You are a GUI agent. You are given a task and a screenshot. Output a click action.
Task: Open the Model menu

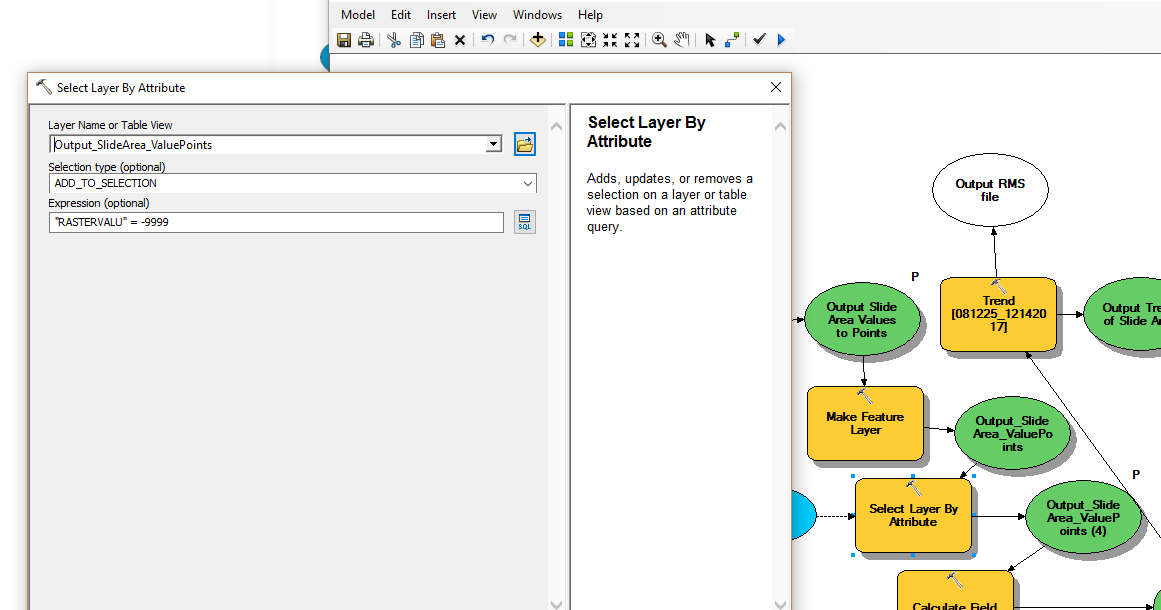(x=358, y=15)
